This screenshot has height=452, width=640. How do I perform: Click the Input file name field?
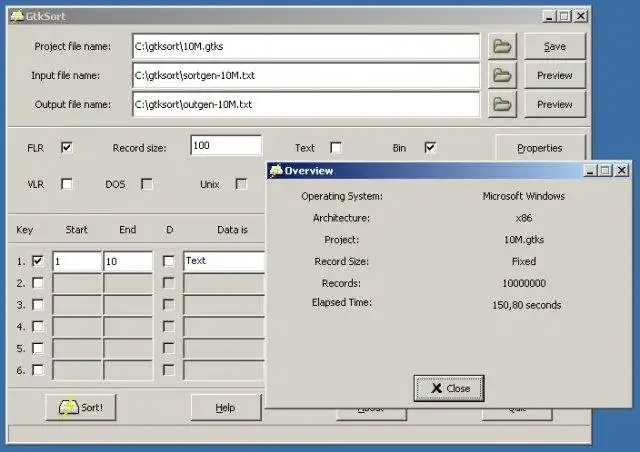coord(306,75)
